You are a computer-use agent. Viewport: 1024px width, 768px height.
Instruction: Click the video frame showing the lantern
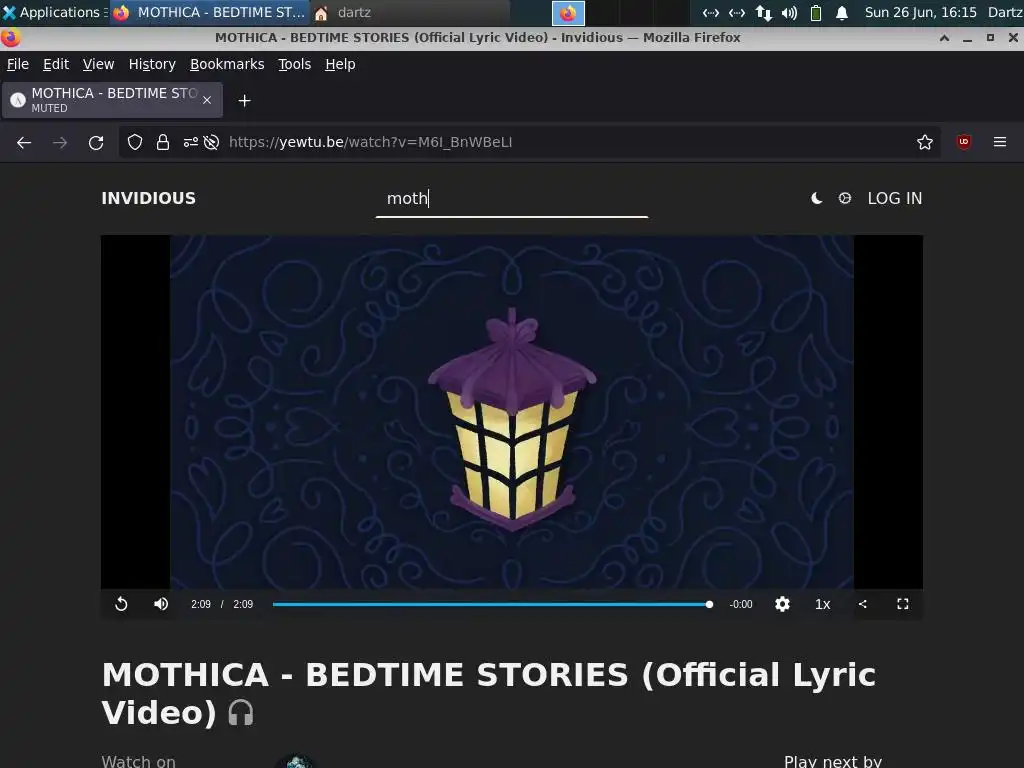[x=512, y=412]
